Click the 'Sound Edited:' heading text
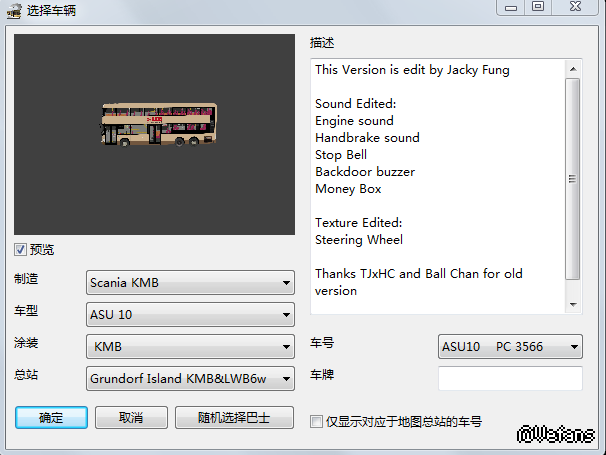 coord(356,104)
